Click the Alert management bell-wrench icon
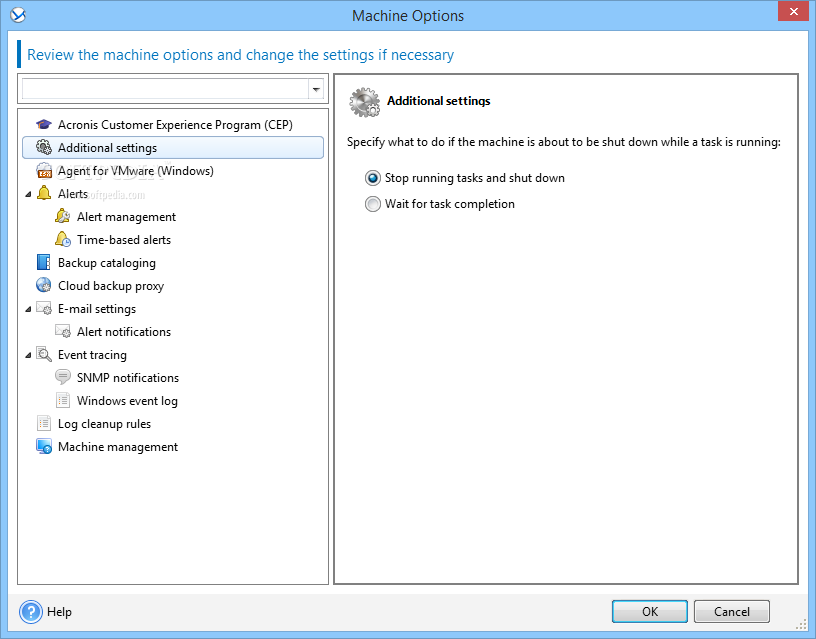Screen dimensions: 816x639 (x=63, y=216)
